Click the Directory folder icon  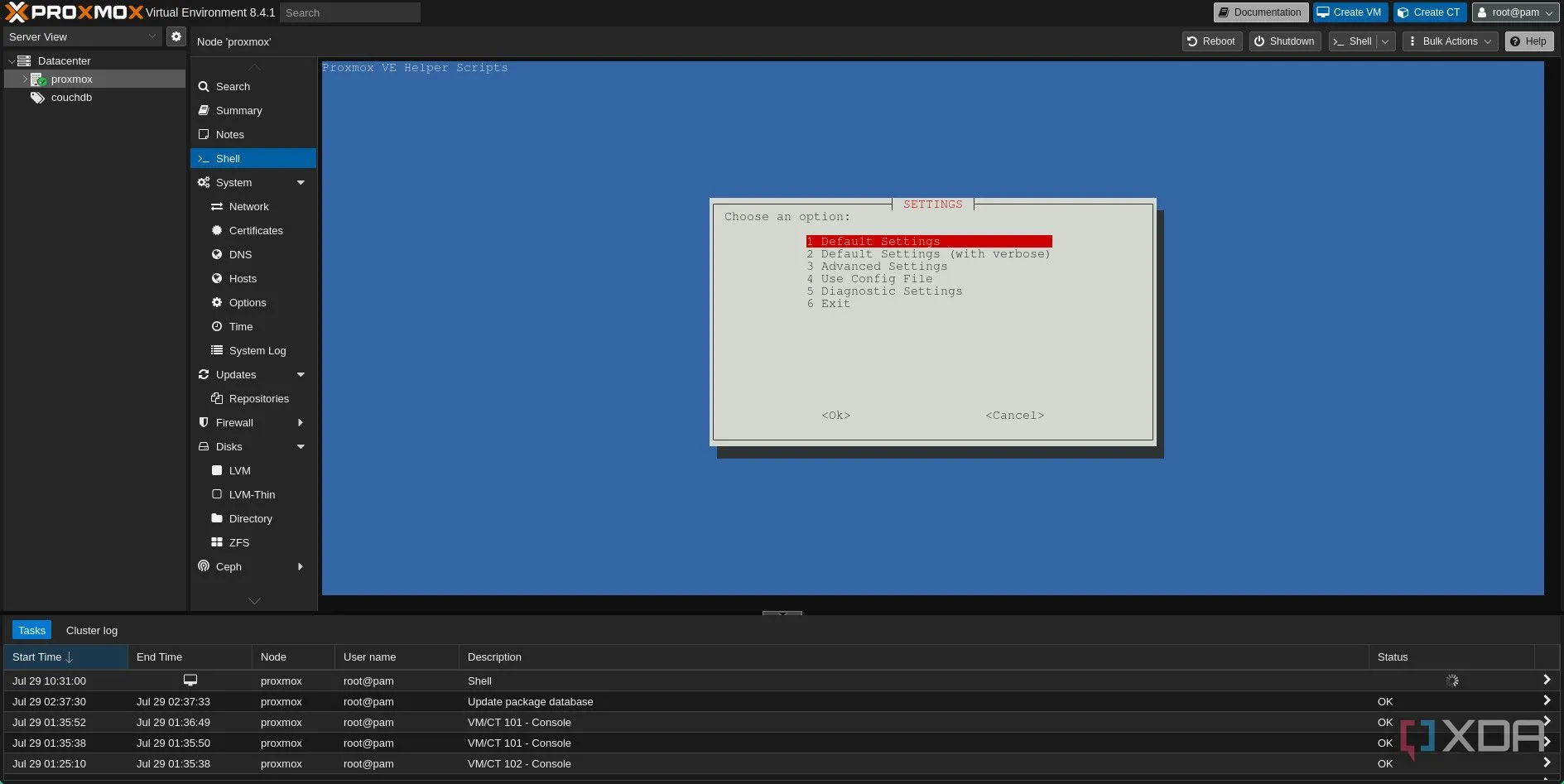[217, 518]
